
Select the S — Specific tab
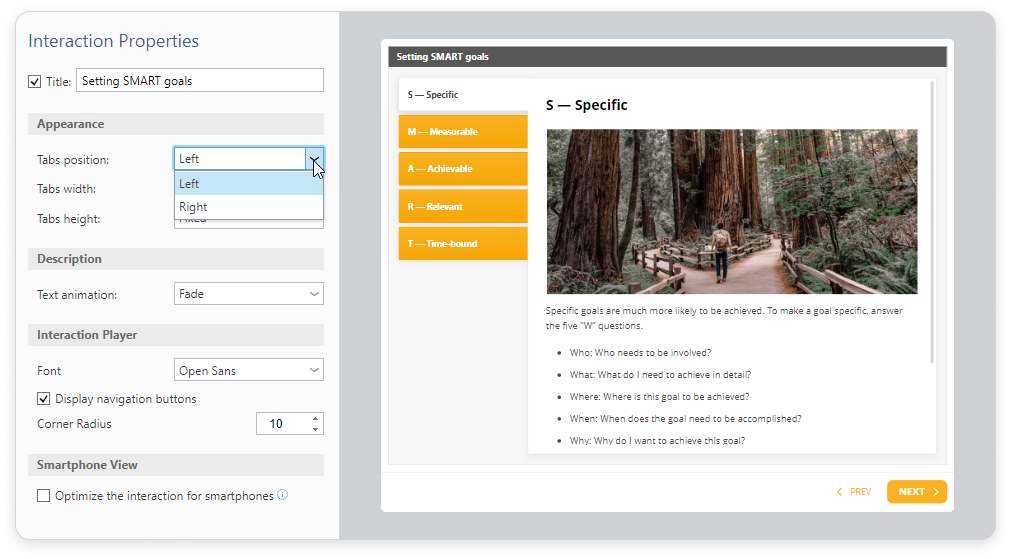[462, 95]
